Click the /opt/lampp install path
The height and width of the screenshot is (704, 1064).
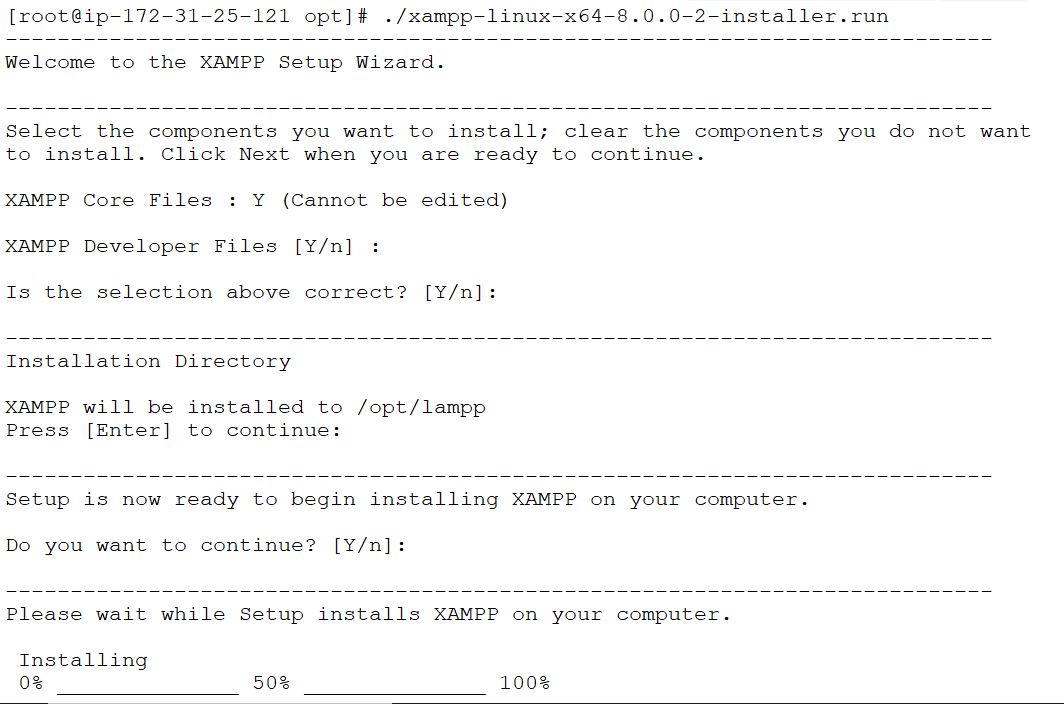pyautogui.click(x=421, y=407)
